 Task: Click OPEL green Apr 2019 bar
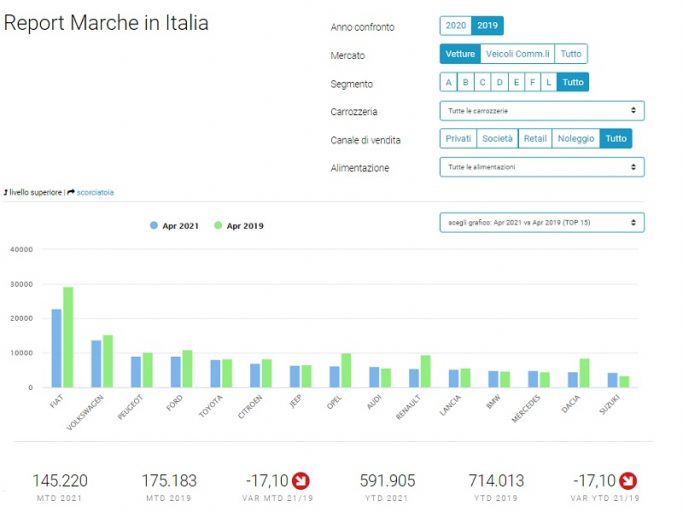(346, 370)
